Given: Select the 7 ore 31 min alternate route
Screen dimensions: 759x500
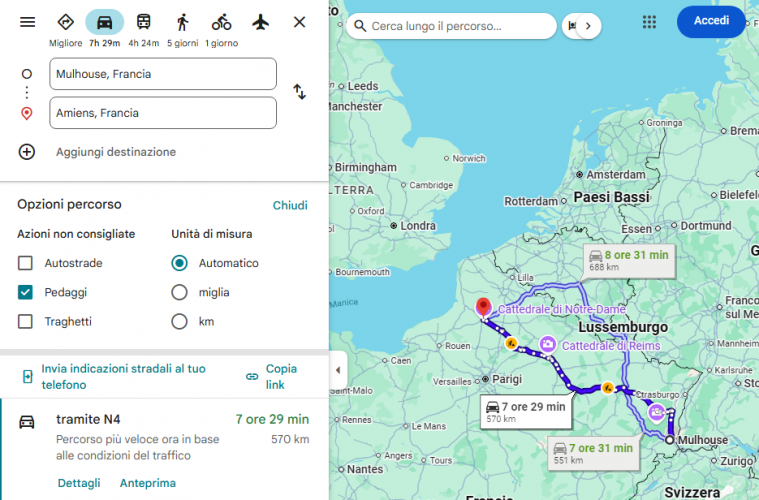Looking at the screenshot, I should coord(593,454).
